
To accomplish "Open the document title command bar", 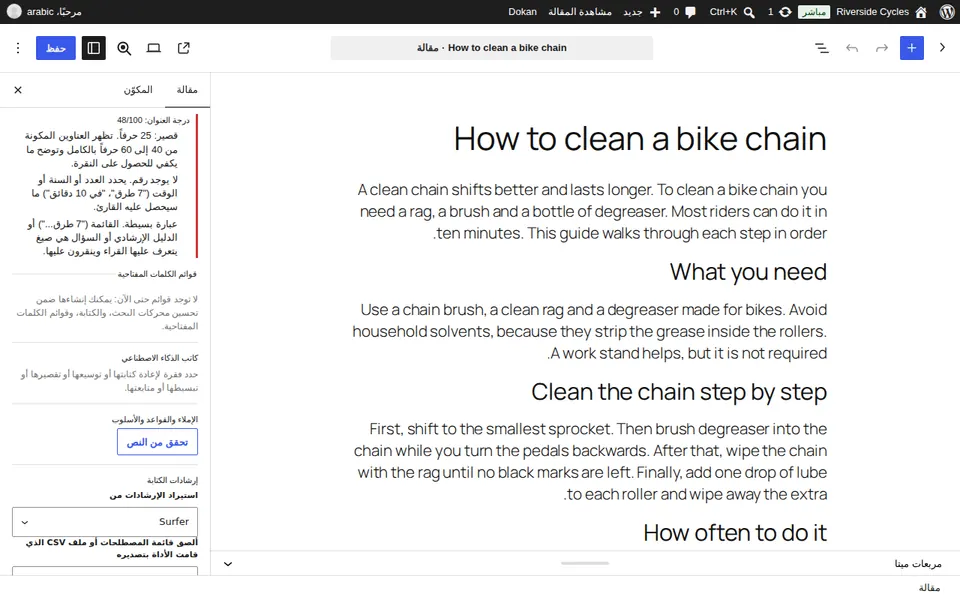I will (492, 48).
